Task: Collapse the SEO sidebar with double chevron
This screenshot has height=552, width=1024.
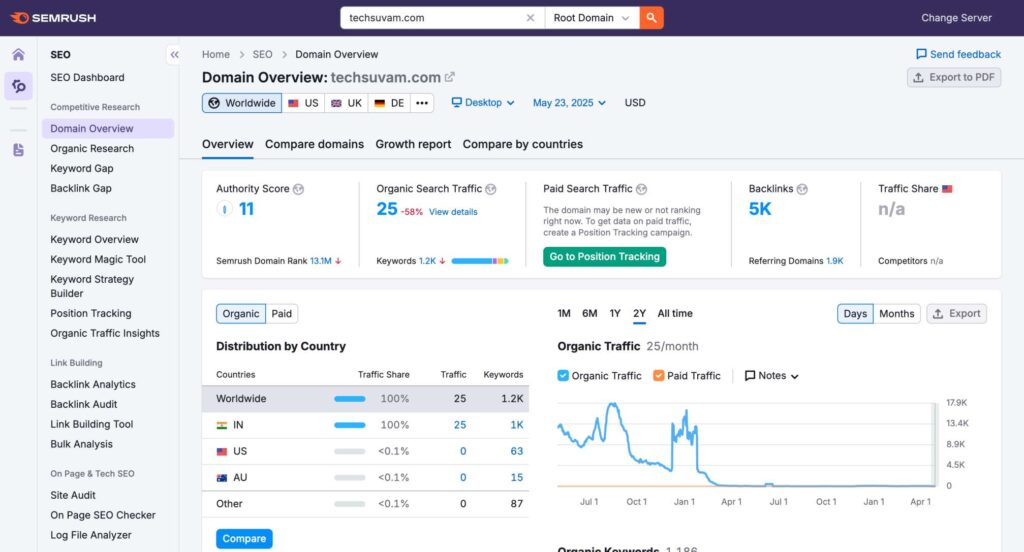Action: (x=174, y=55)
